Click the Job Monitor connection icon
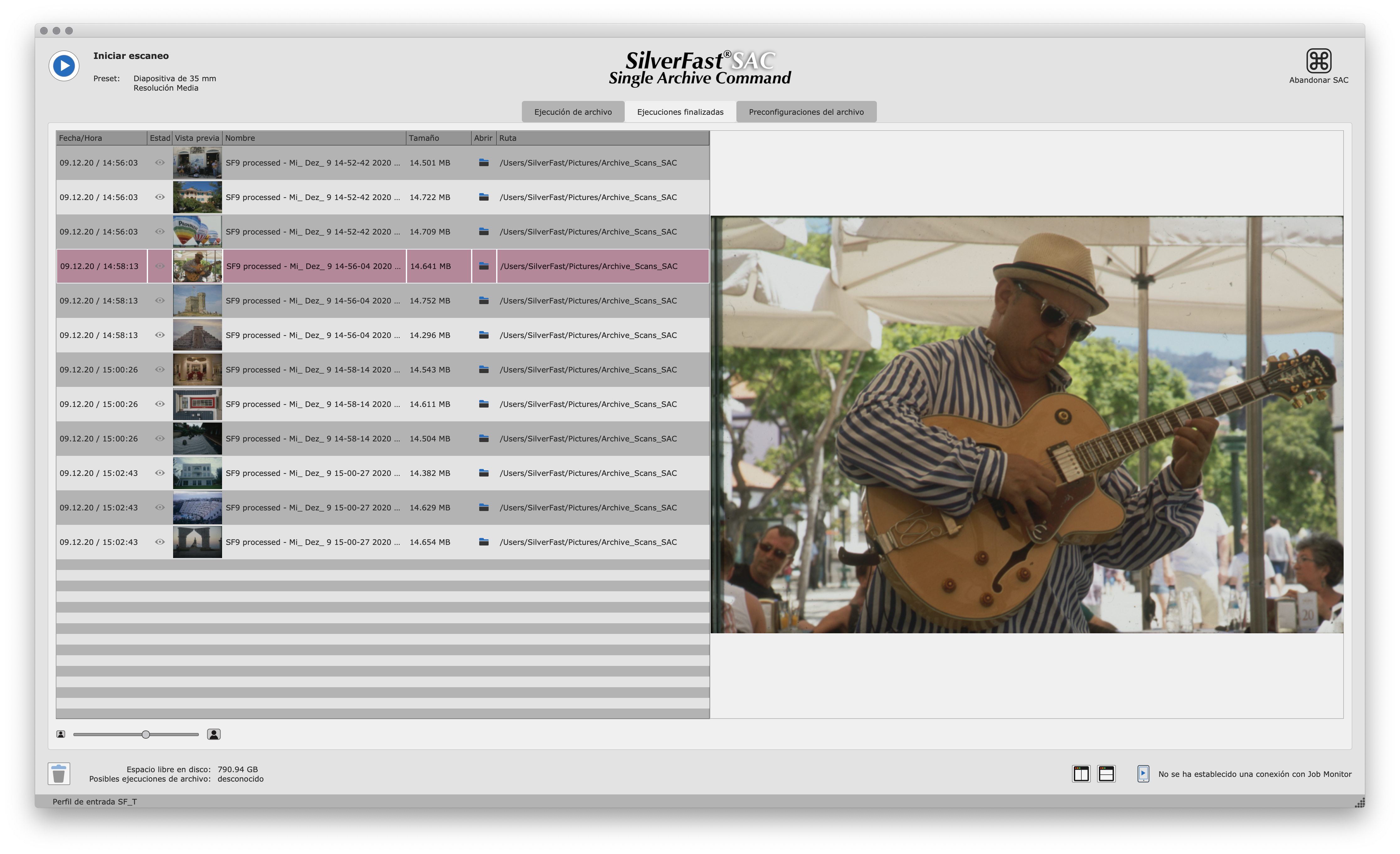Viewport: 1400px width, 854px height. point(1143,773)
